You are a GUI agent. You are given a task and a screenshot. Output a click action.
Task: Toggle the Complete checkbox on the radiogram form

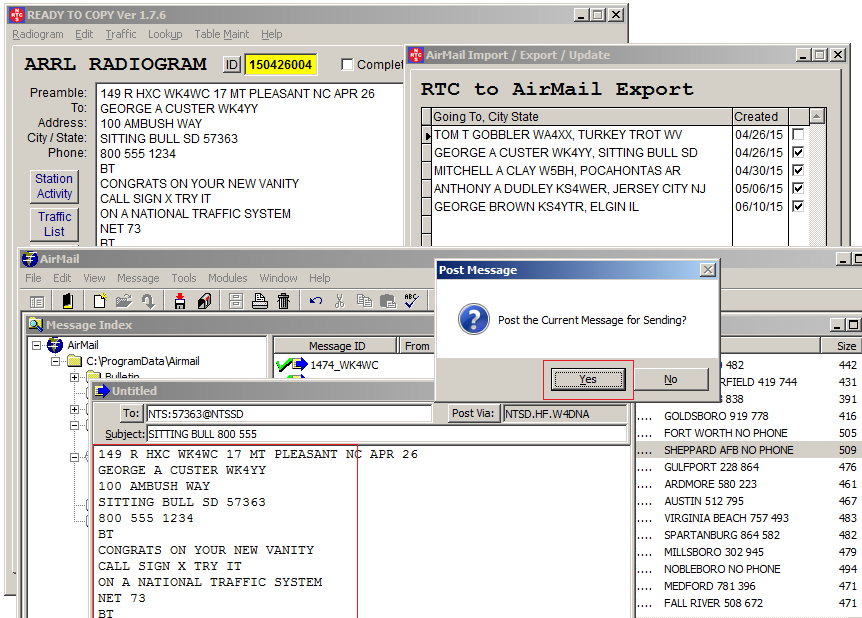pos(347,64)
